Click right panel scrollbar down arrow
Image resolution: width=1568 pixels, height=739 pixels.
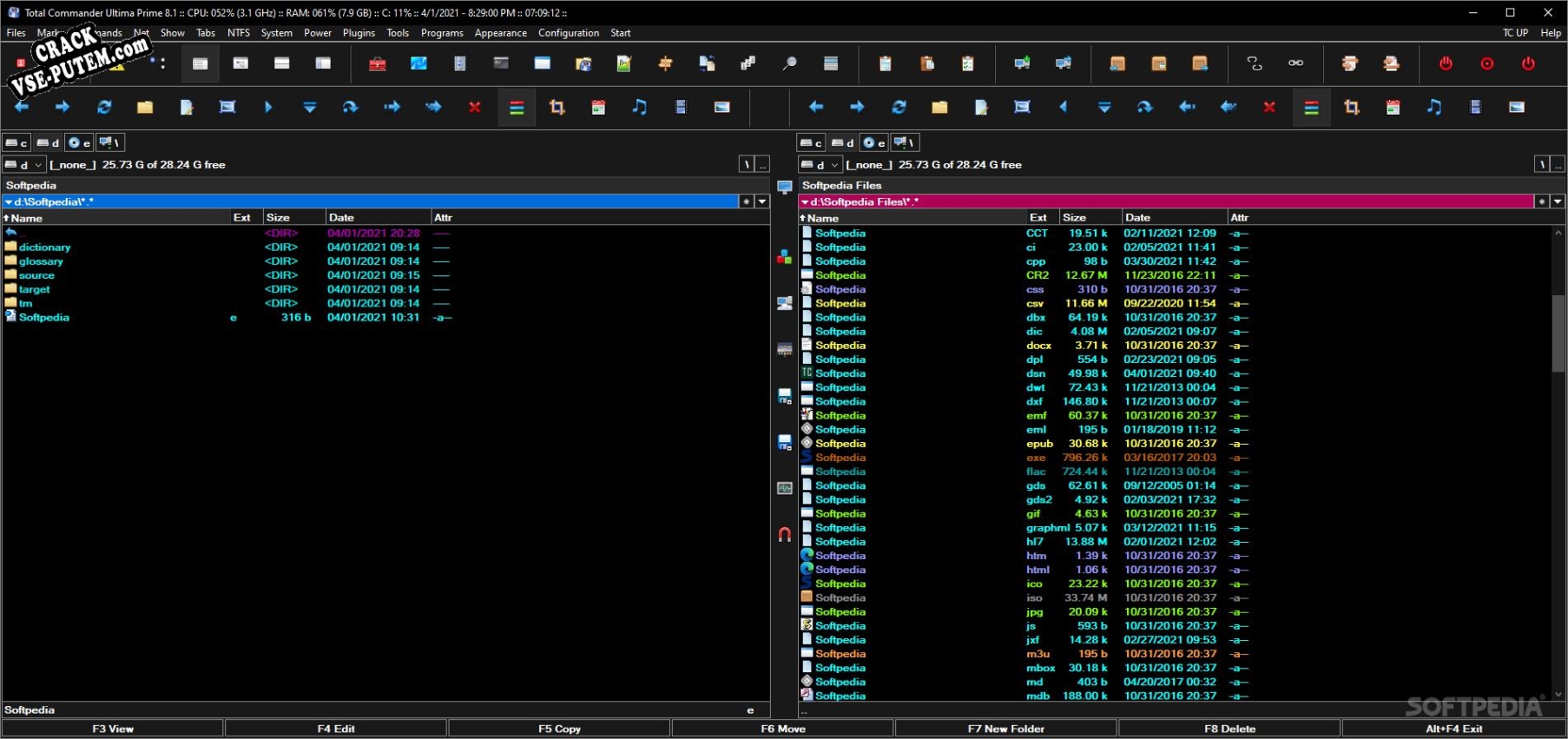click(1558, 695)
